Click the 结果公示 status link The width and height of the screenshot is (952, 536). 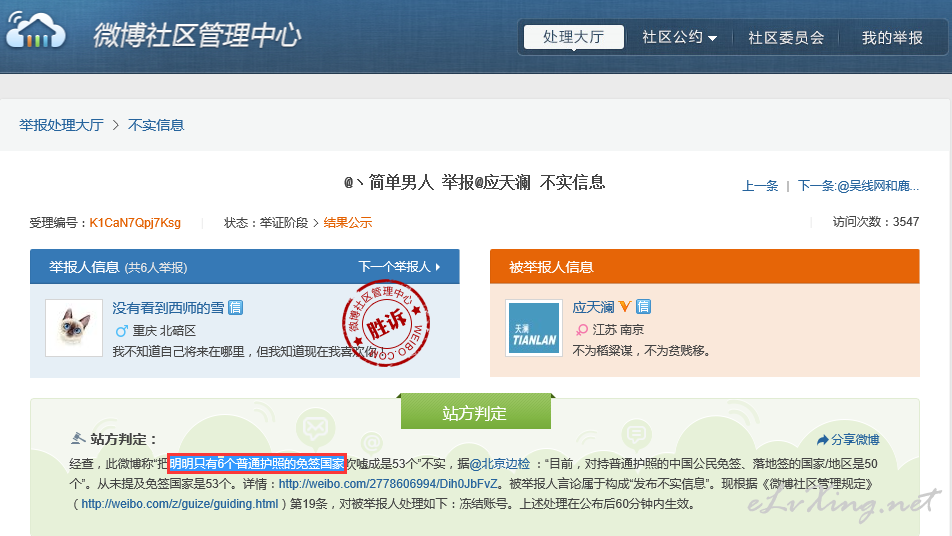347,223
